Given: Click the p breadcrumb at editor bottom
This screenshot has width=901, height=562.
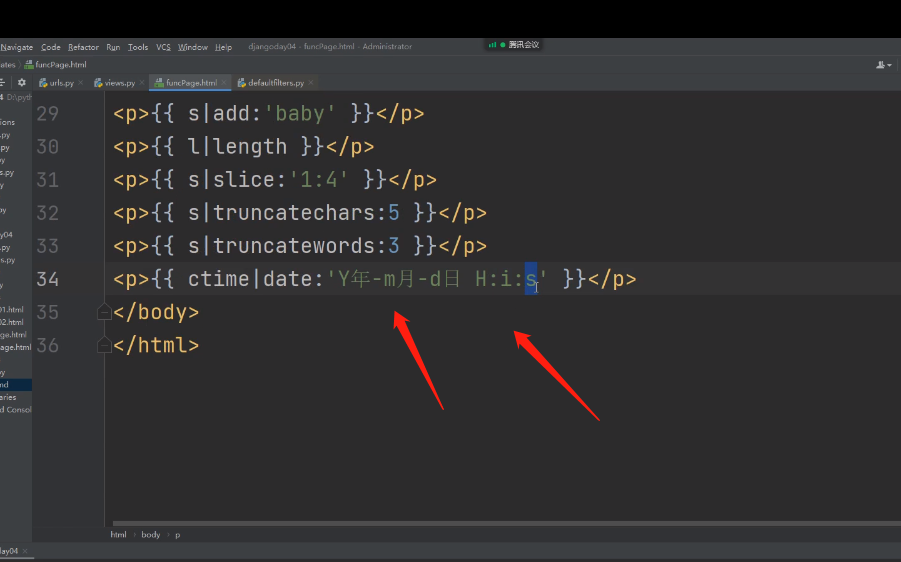Looking at the screenshot, I should pos(178,534).
